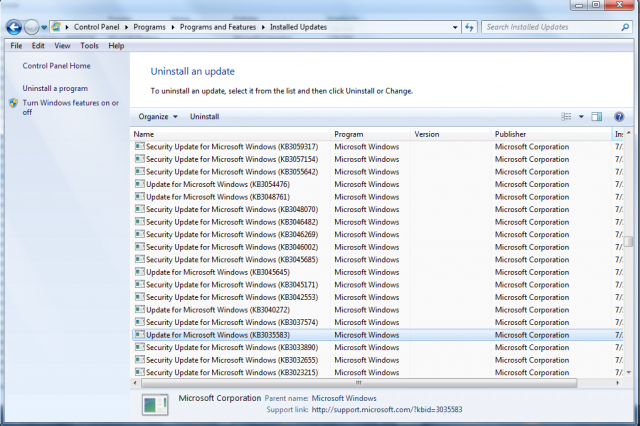The height and width of the screenshot is (426, 640).
Task: Click icon of Security Update KB3048070
Action: pos(140,209)
